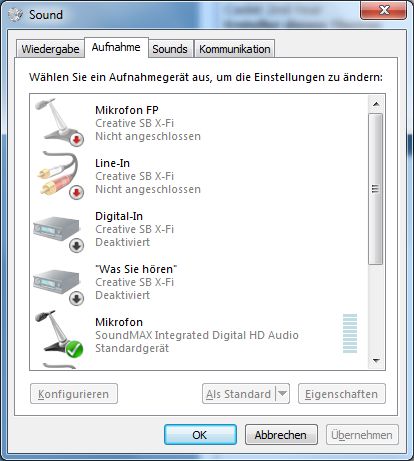The height and width of the screenshot is (461, 414).
Task: Click the scrollbar down arrow
Action: [x=376, y=360]
